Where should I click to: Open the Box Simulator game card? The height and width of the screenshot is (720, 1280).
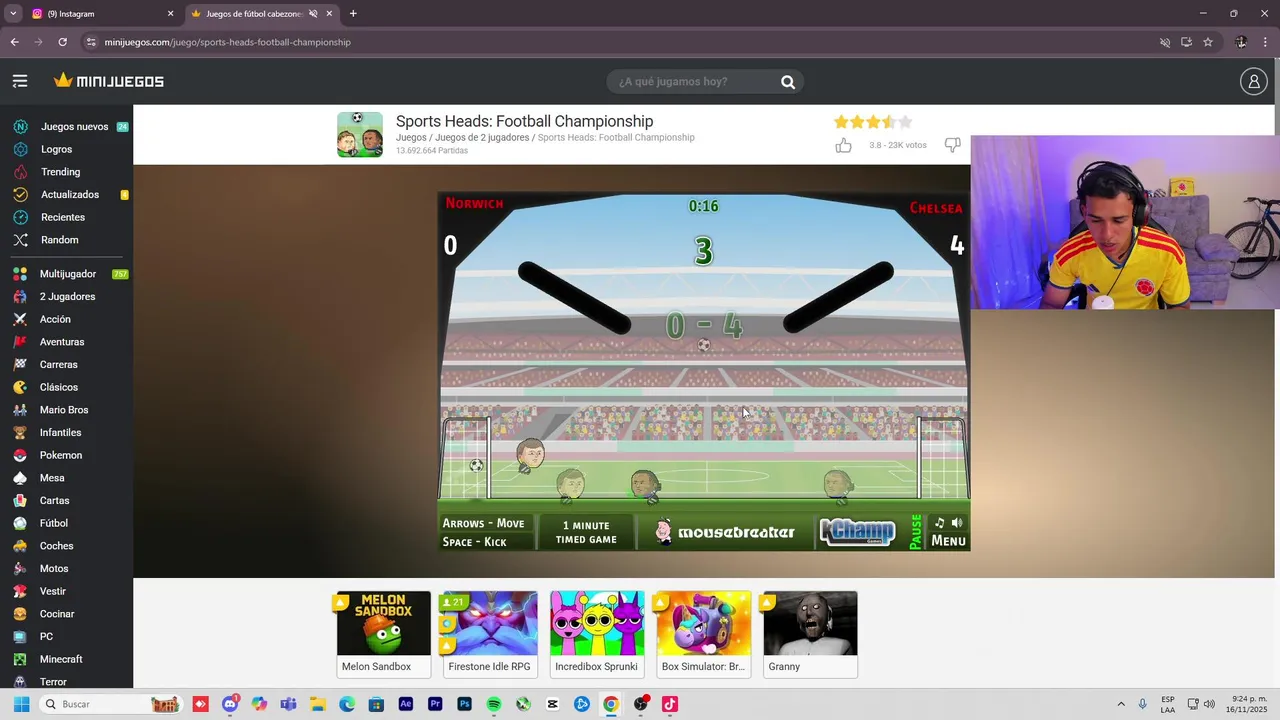704,634
